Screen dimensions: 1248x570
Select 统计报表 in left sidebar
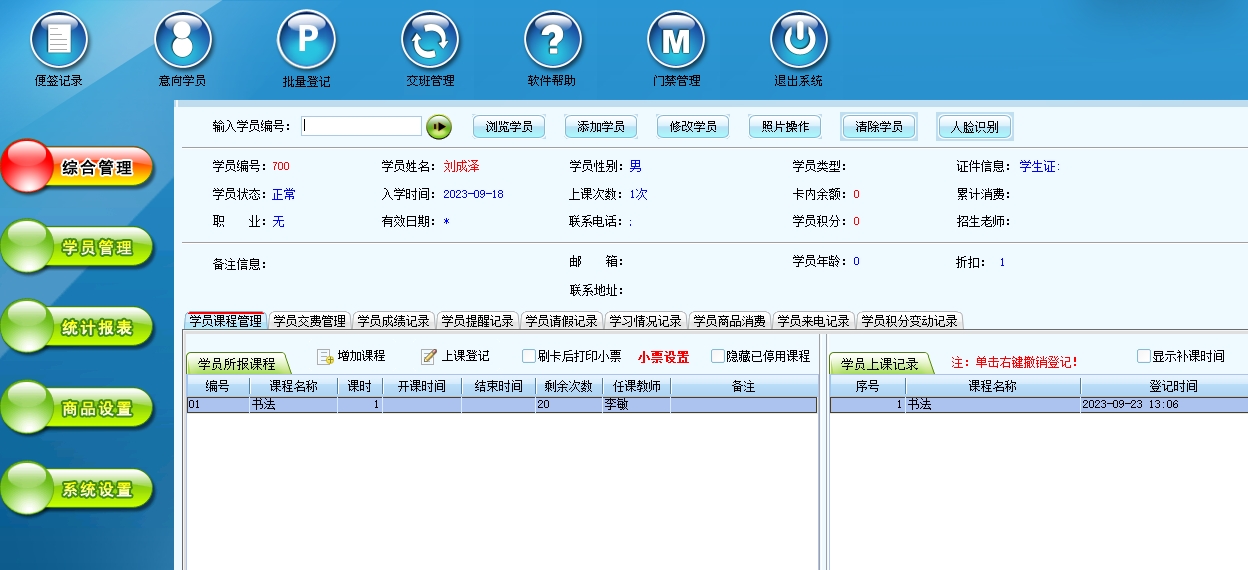79,328
